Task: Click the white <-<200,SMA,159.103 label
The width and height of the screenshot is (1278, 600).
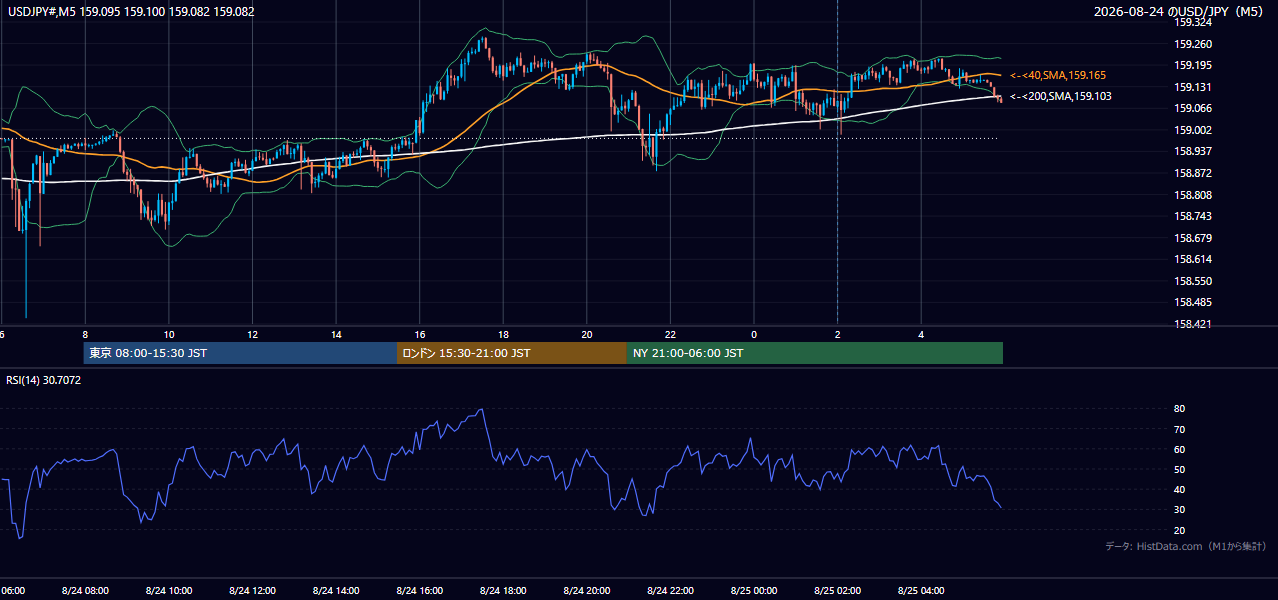Action: point(1060,96)
